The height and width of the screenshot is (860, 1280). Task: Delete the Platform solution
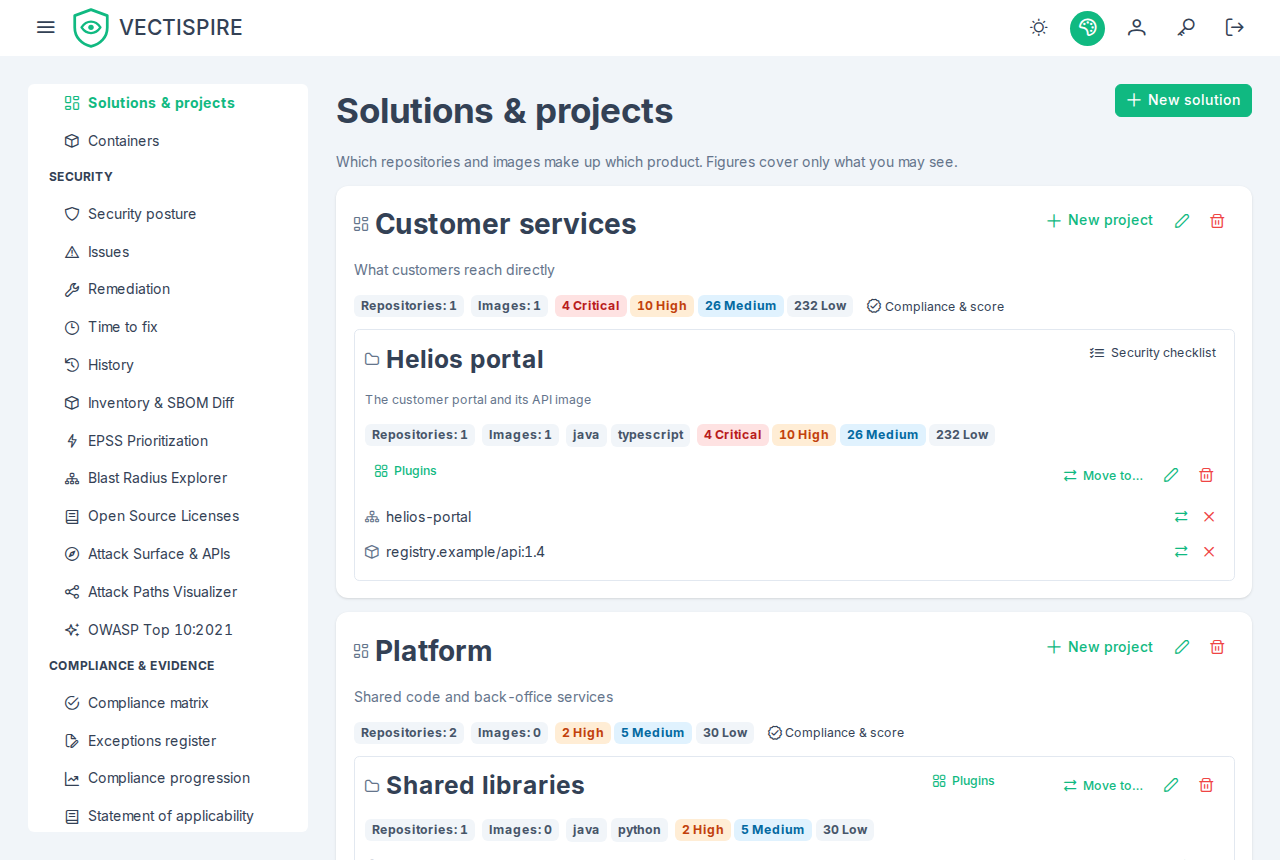coord(1217,647)
